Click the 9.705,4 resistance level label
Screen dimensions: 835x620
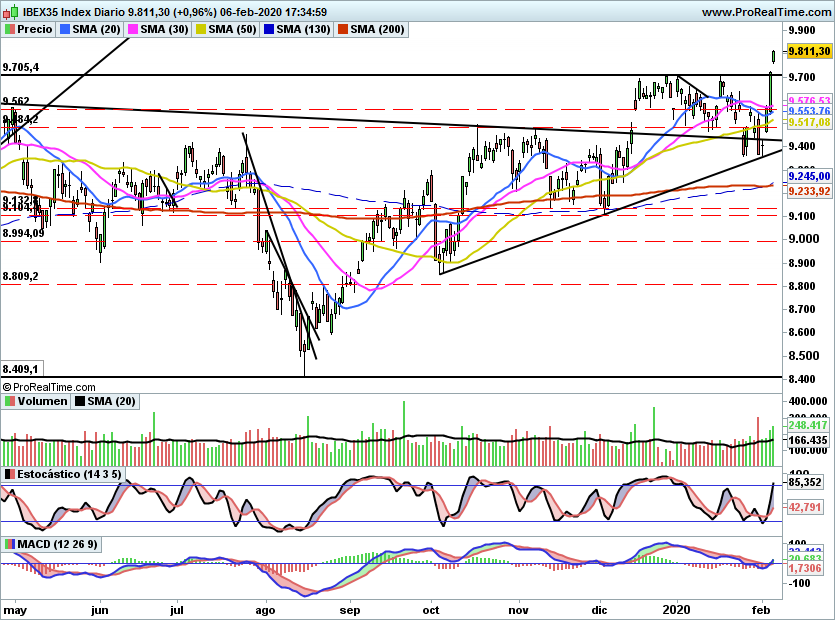21,67
